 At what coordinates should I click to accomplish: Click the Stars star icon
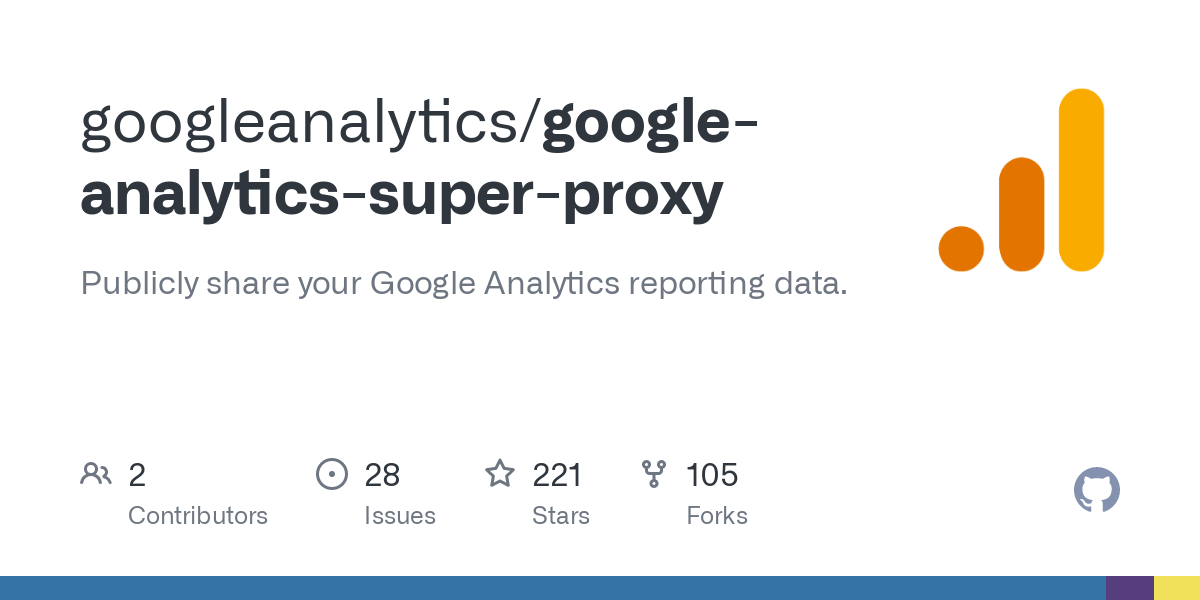[x=499, y=474]
